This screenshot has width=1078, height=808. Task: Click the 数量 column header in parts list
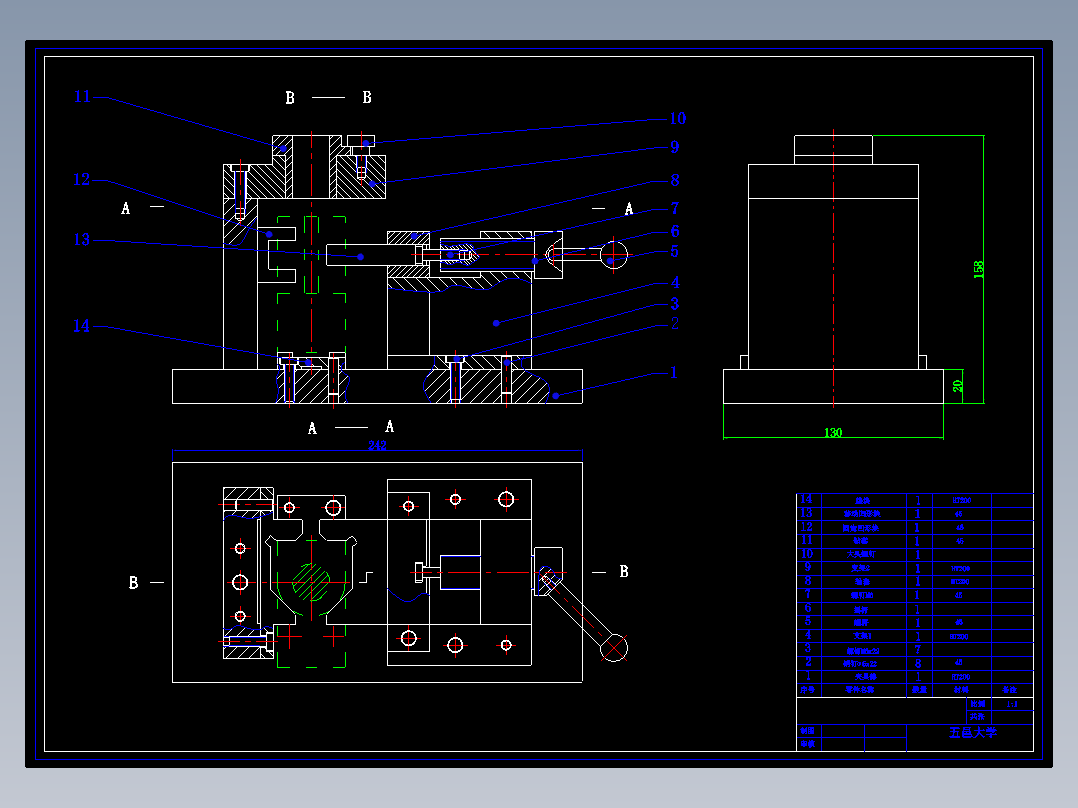pyautogui.click(x=919, y=690)
